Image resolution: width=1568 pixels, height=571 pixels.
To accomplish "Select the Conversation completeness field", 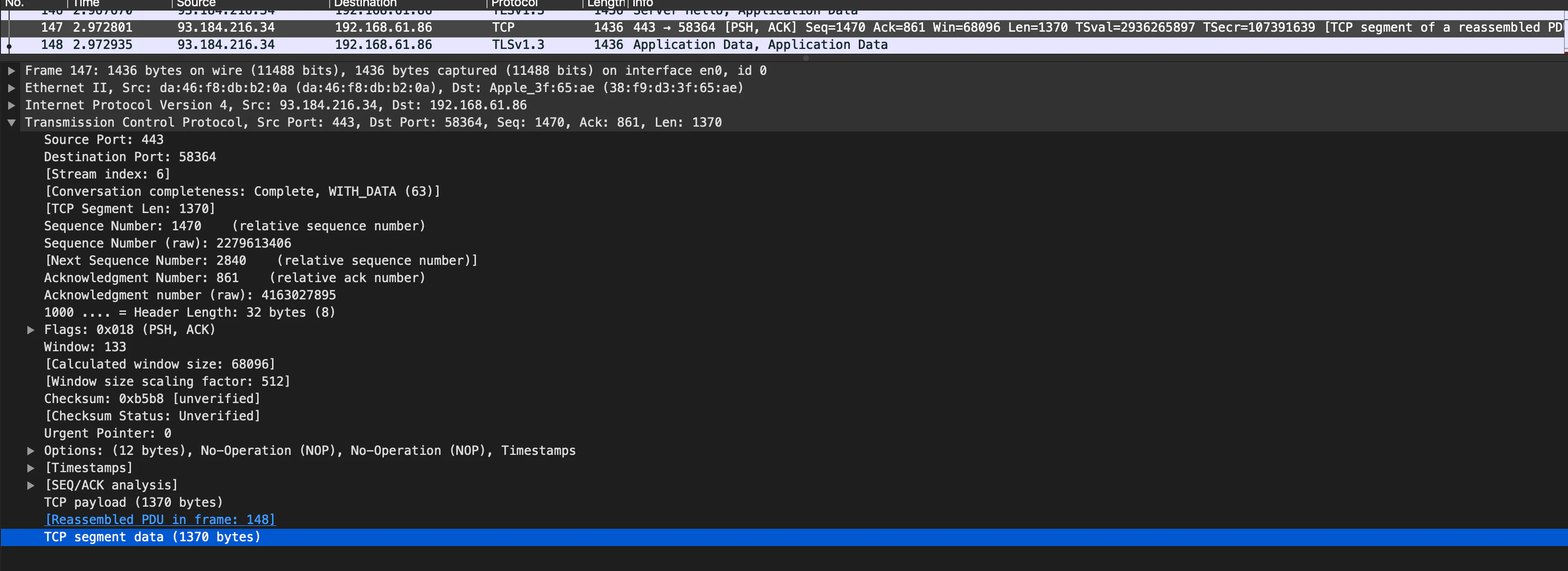I will 242,191.
